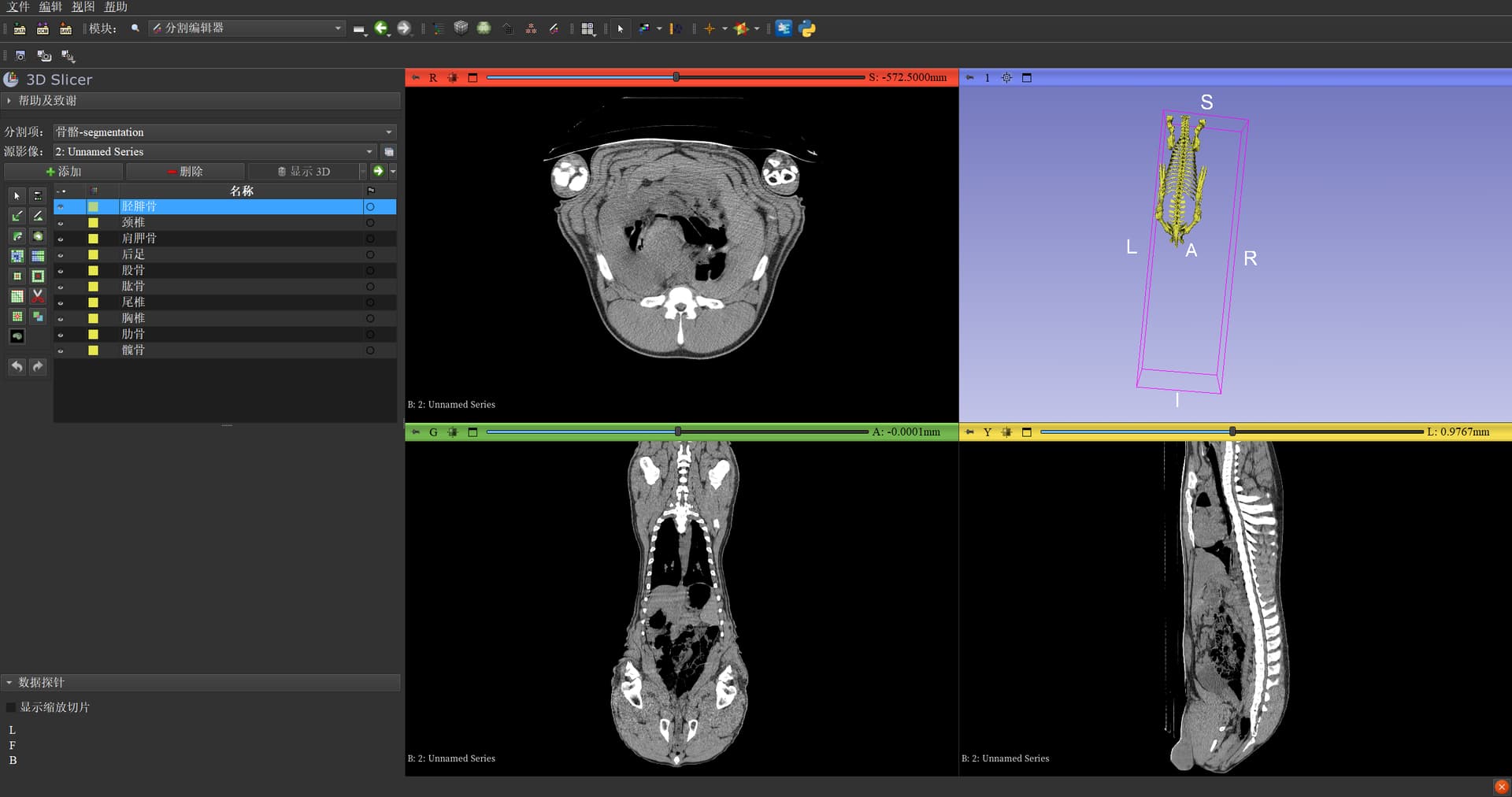This screenshot has height=797, width=1512.
Task: Open the 文件 menu
Action: pos(18,7)
